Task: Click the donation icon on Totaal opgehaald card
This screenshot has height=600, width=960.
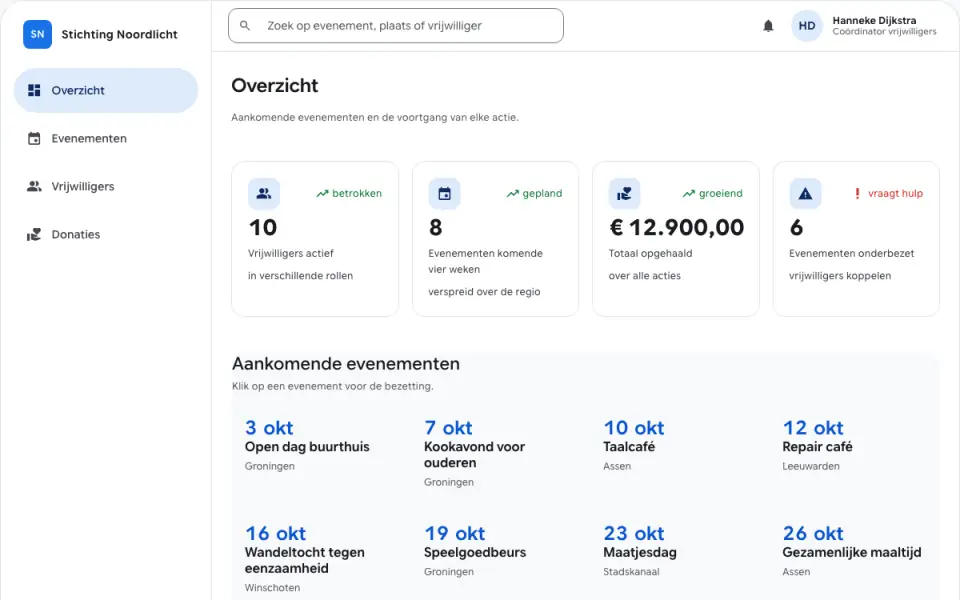Action: 624,193
